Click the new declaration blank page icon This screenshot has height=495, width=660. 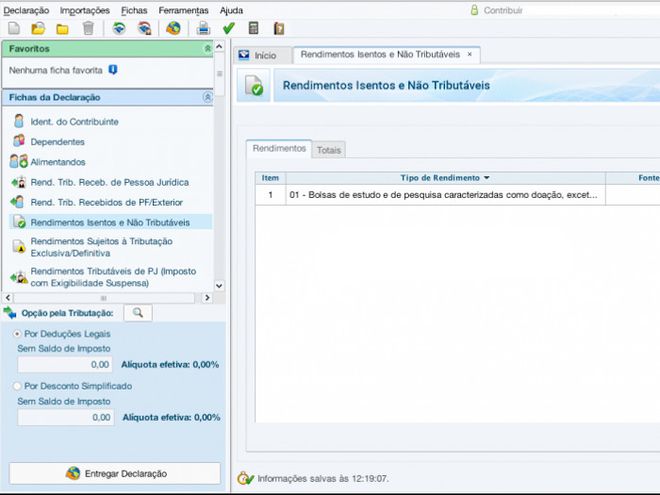14,28
